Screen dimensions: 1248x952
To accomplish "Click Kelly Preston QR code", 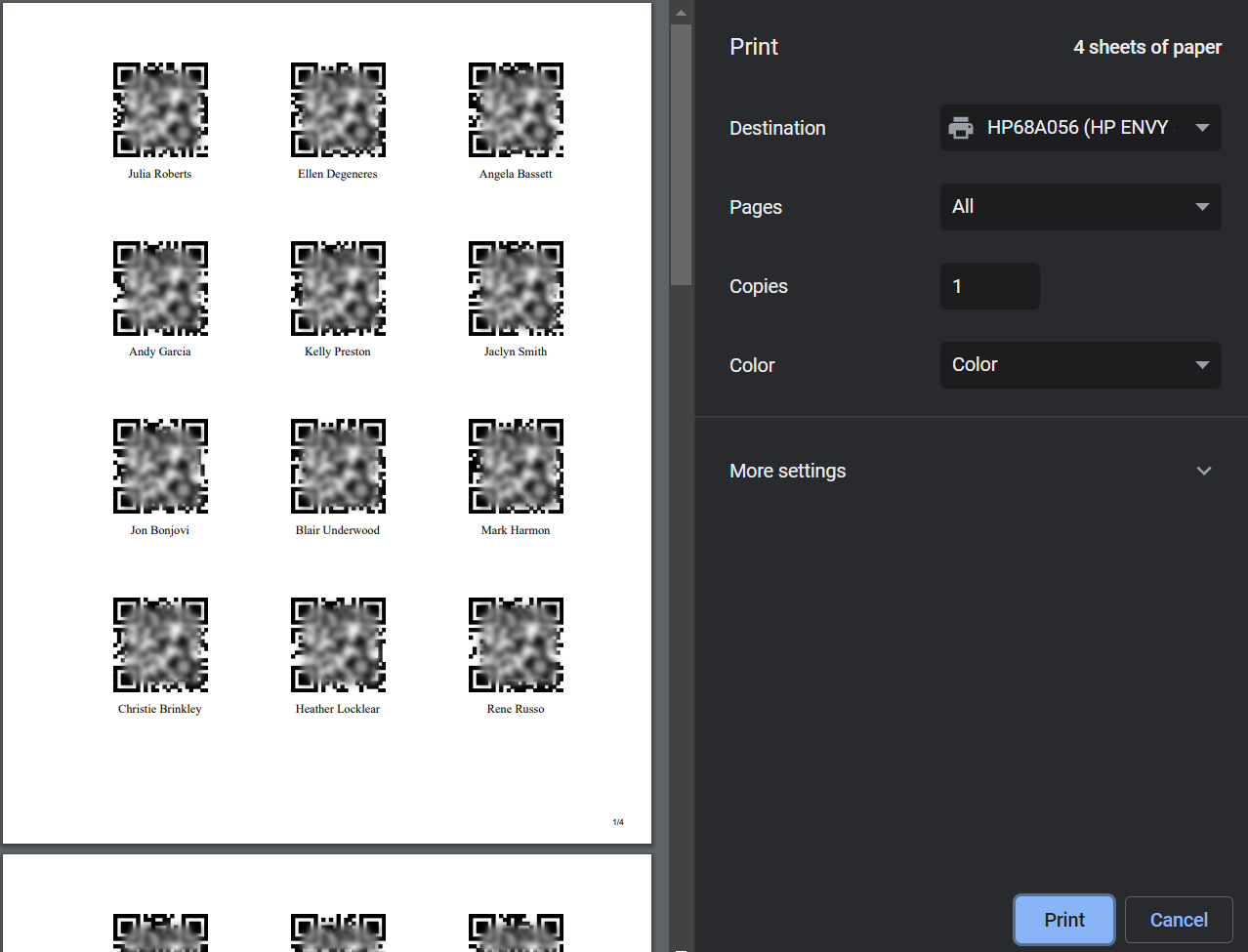I will [338, 289].
